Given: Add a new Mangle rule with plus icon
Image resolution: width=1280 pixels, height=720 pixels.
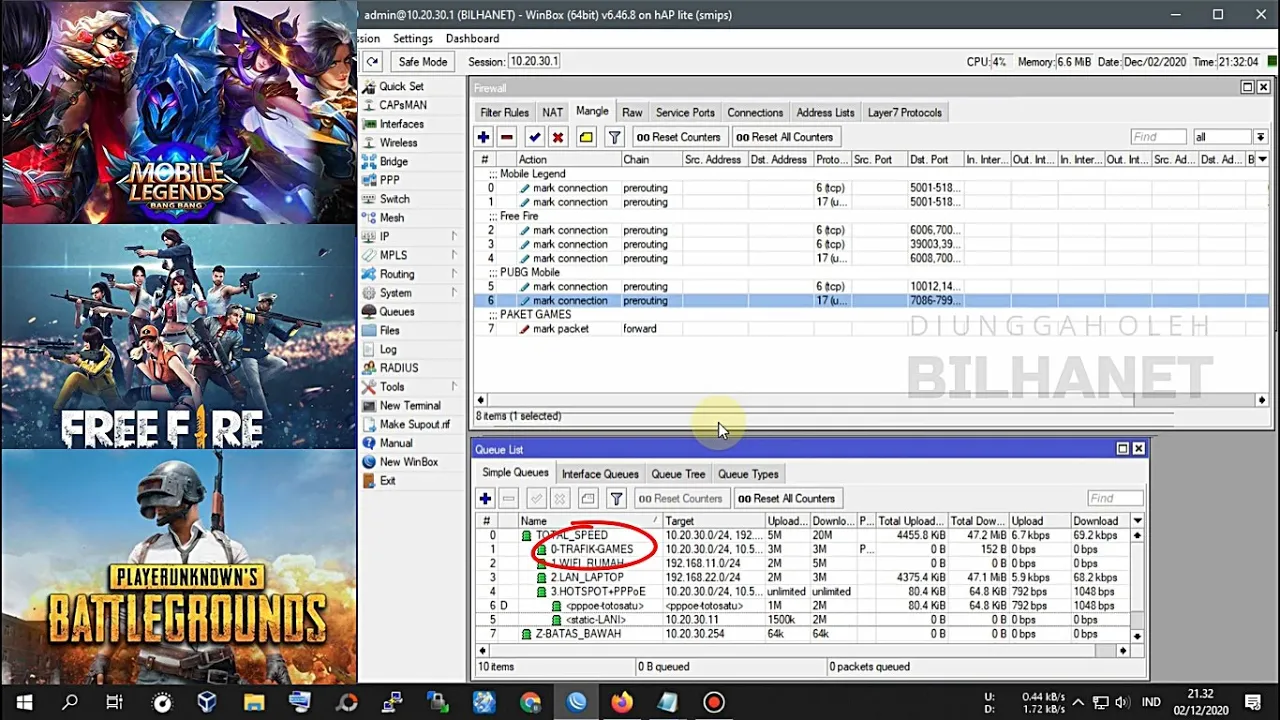Looking at the screenshot, I should pos(484,137).
